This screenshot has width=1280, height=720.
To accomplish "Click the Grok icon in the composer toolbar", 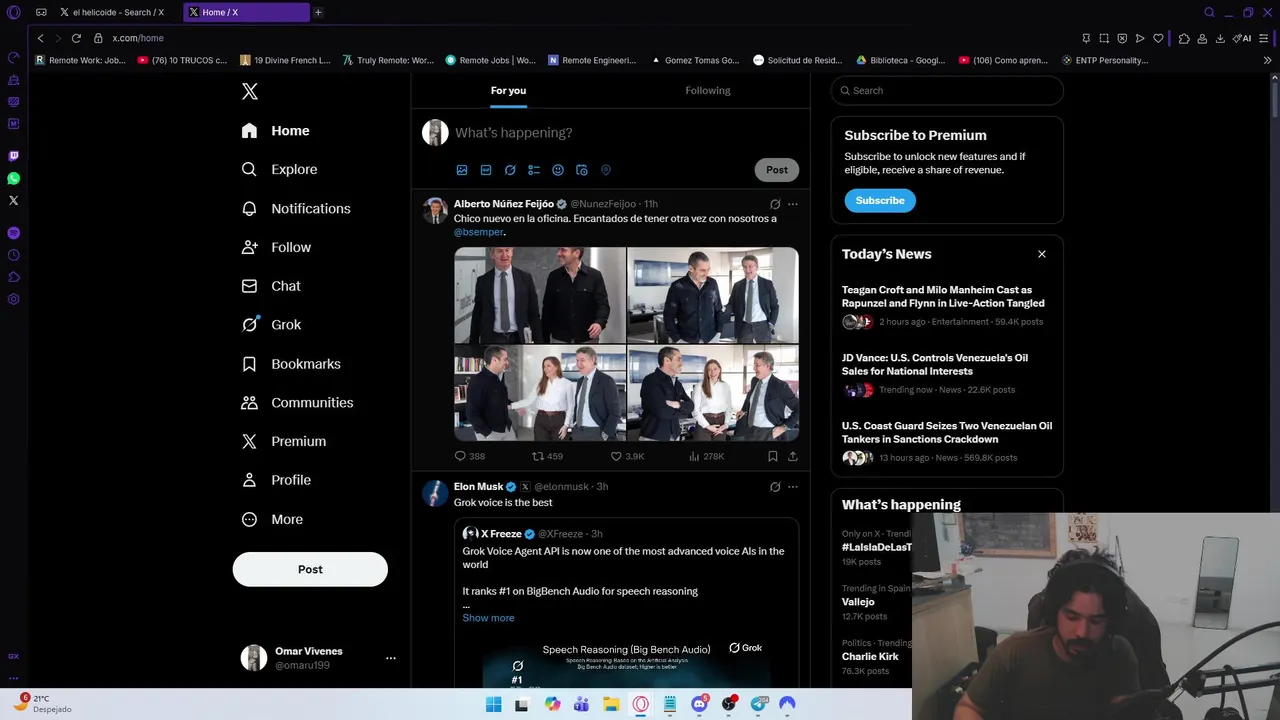I will click(x=510, y=170).
